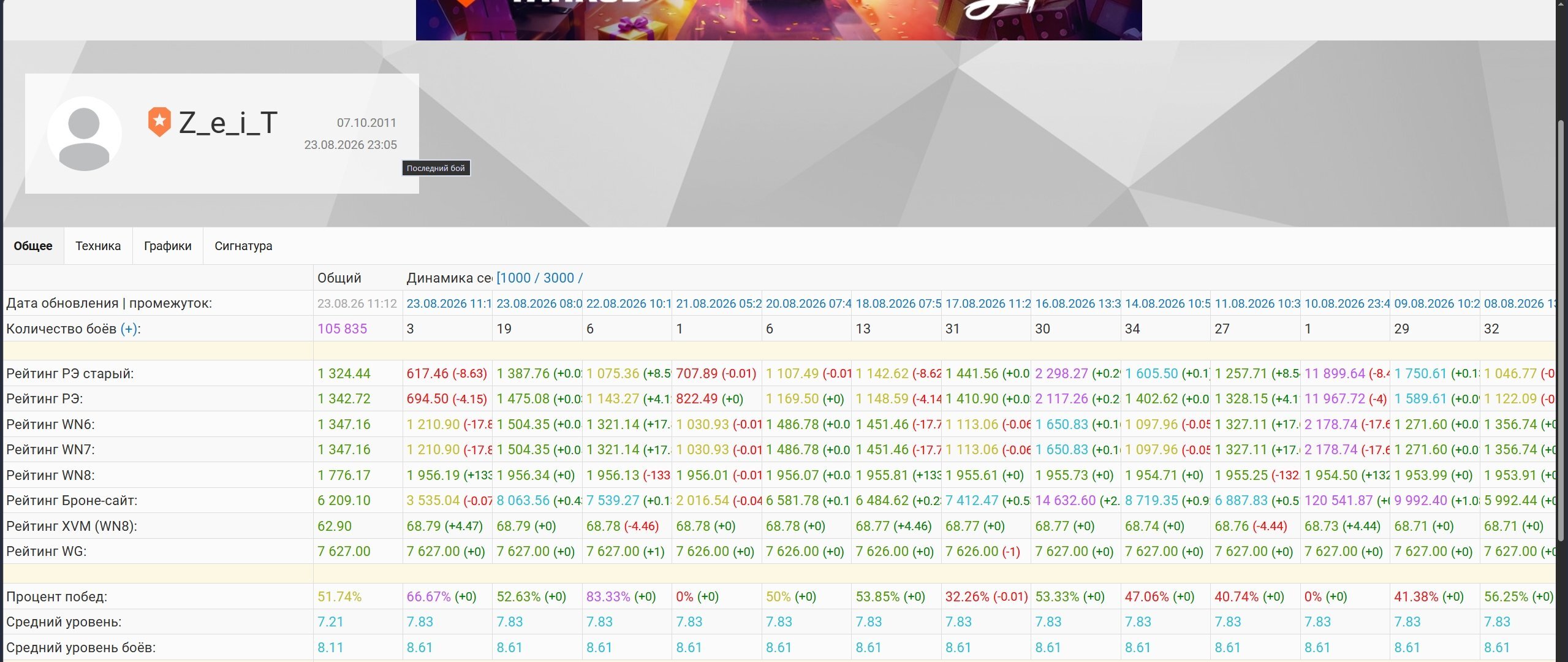Open the 23.08.2026 08:0 session date link

(539, 303)
